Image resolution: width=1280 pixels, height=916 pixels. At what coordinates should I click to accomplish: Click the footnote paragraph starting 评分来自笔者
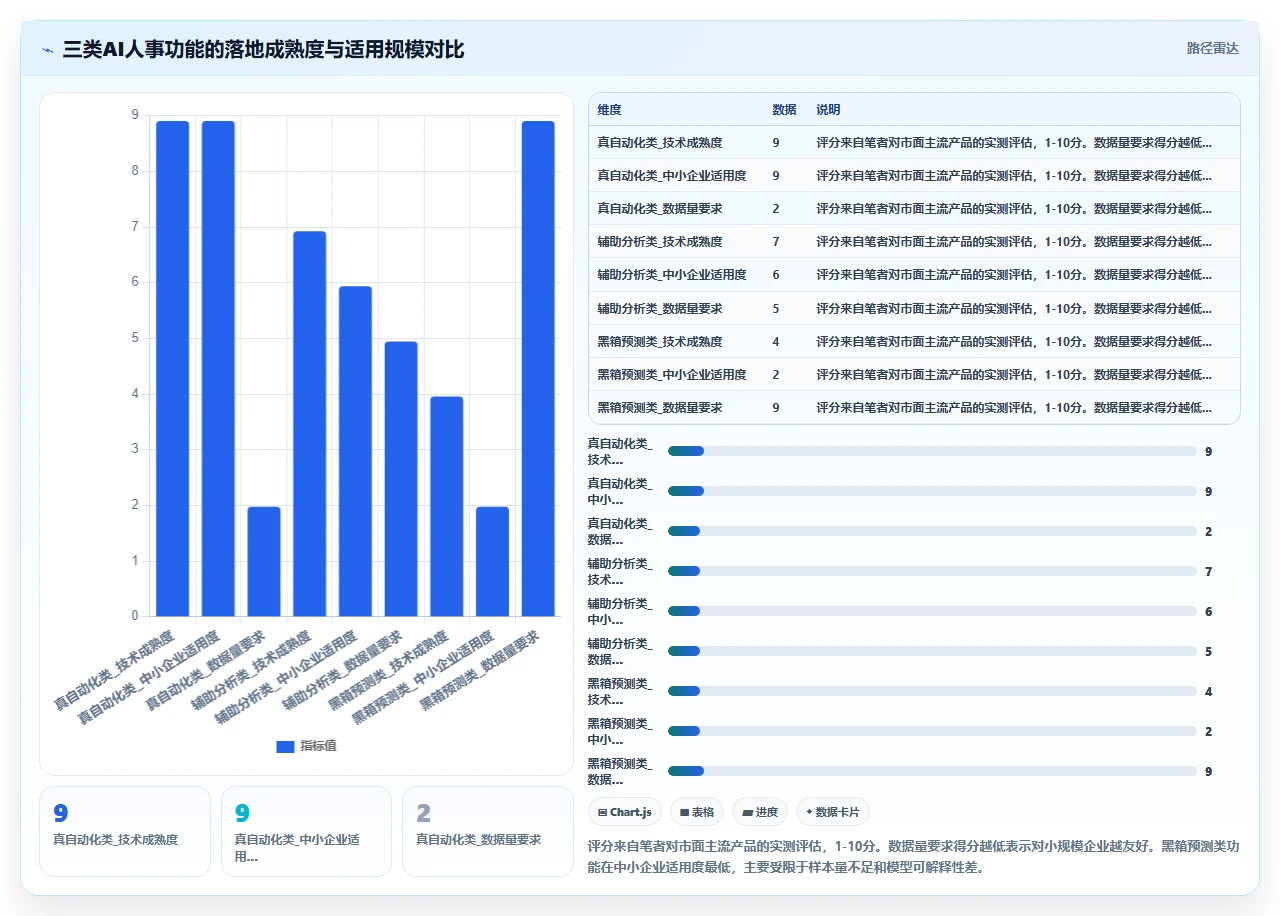pos(914,857)
